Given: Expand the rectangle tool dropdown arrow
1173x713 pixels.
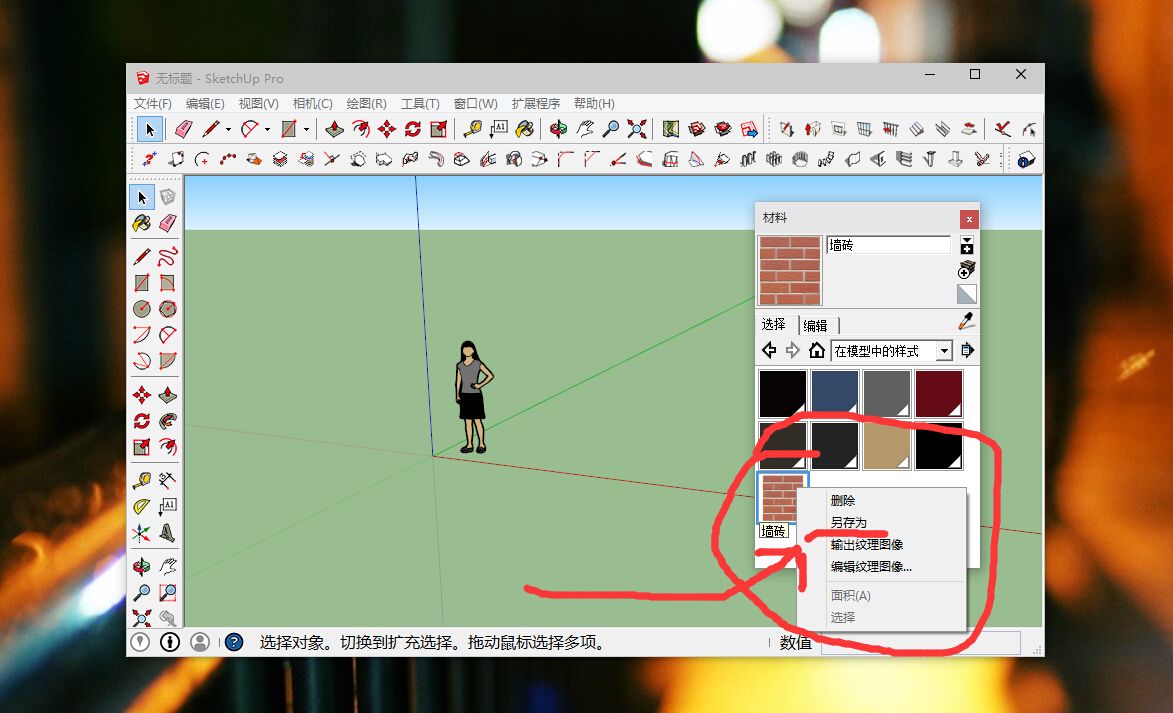Looking at the screenshot, I should 307,129.
